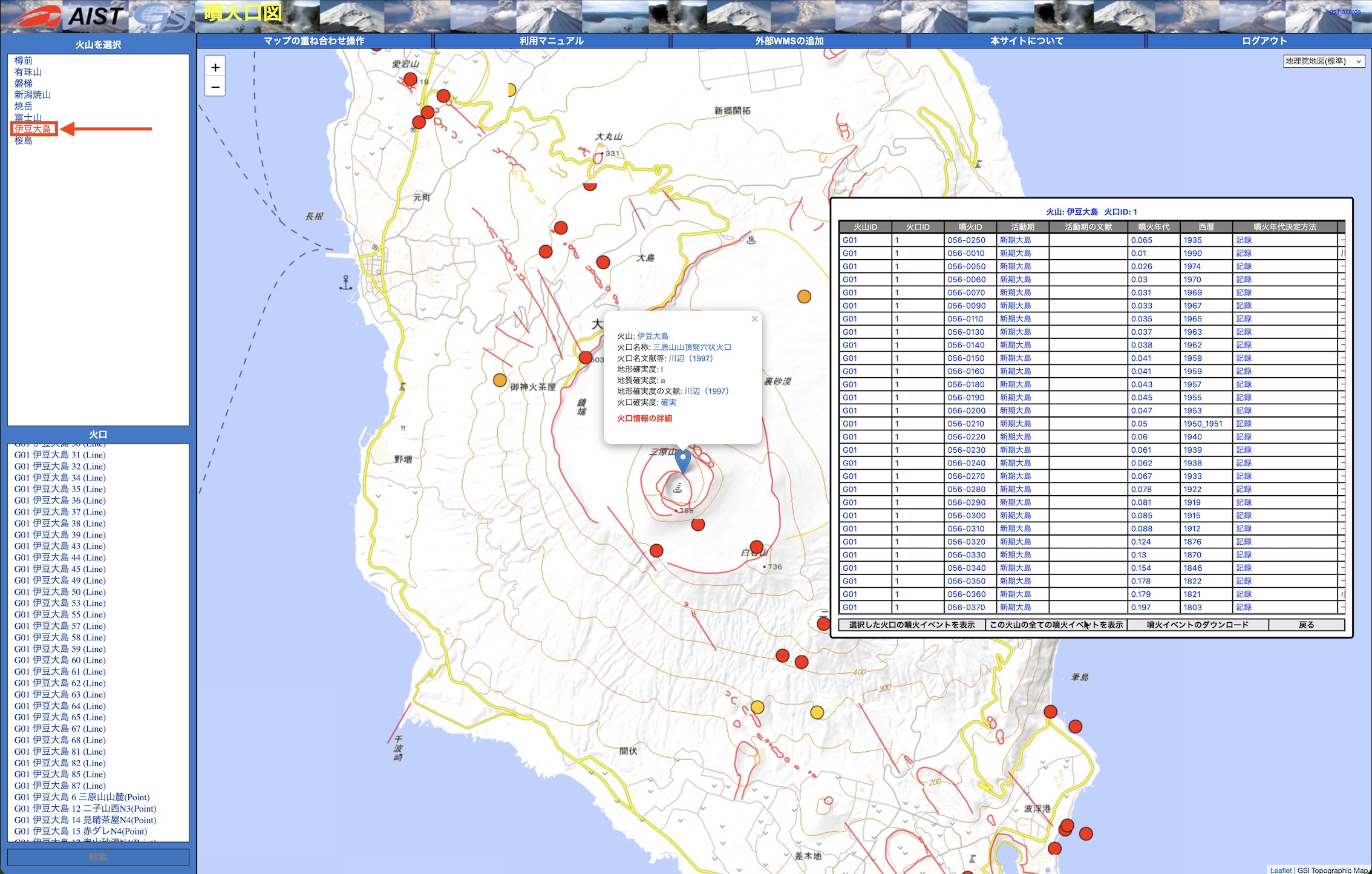Image resolution: width=1372 pixels, height=874 pixels.
Task: Click the map zoom out minus button
Action: point(215,87)
